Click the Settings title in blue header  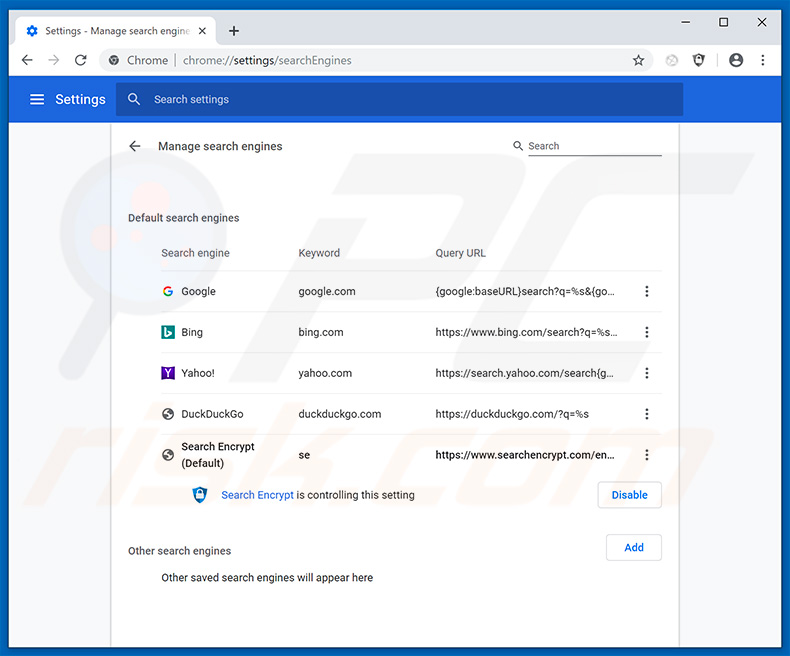pyautogui.click(x=81, y=99)
